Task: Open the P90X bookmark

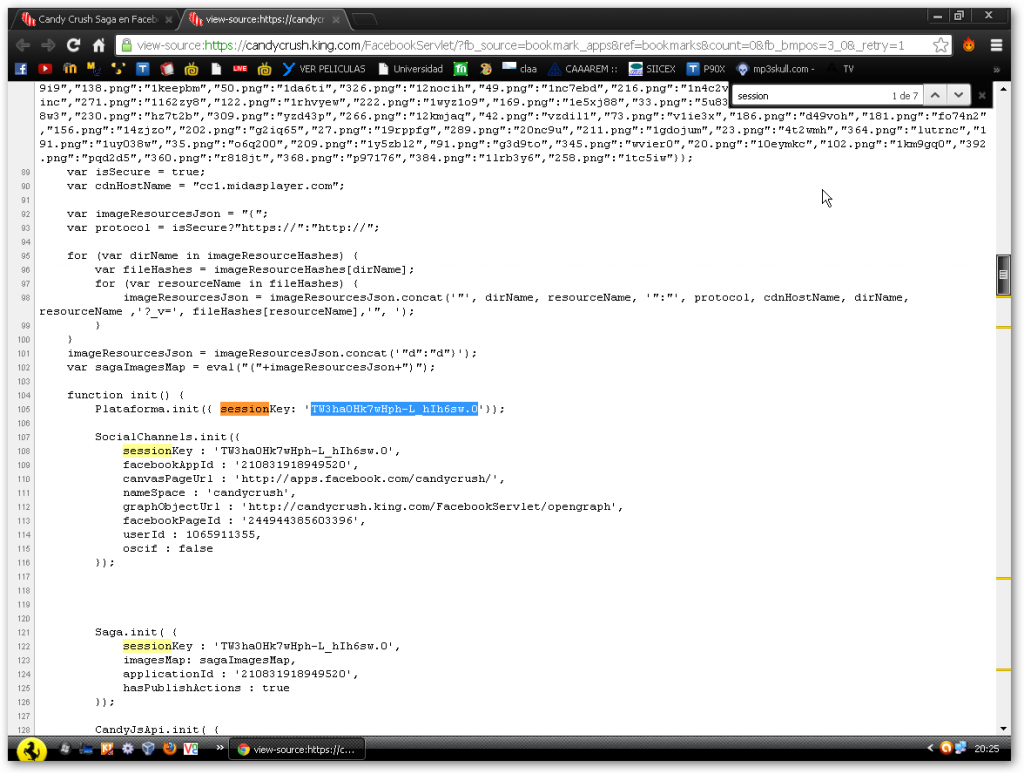Action: pyautogui.click(x=706, y=69)
